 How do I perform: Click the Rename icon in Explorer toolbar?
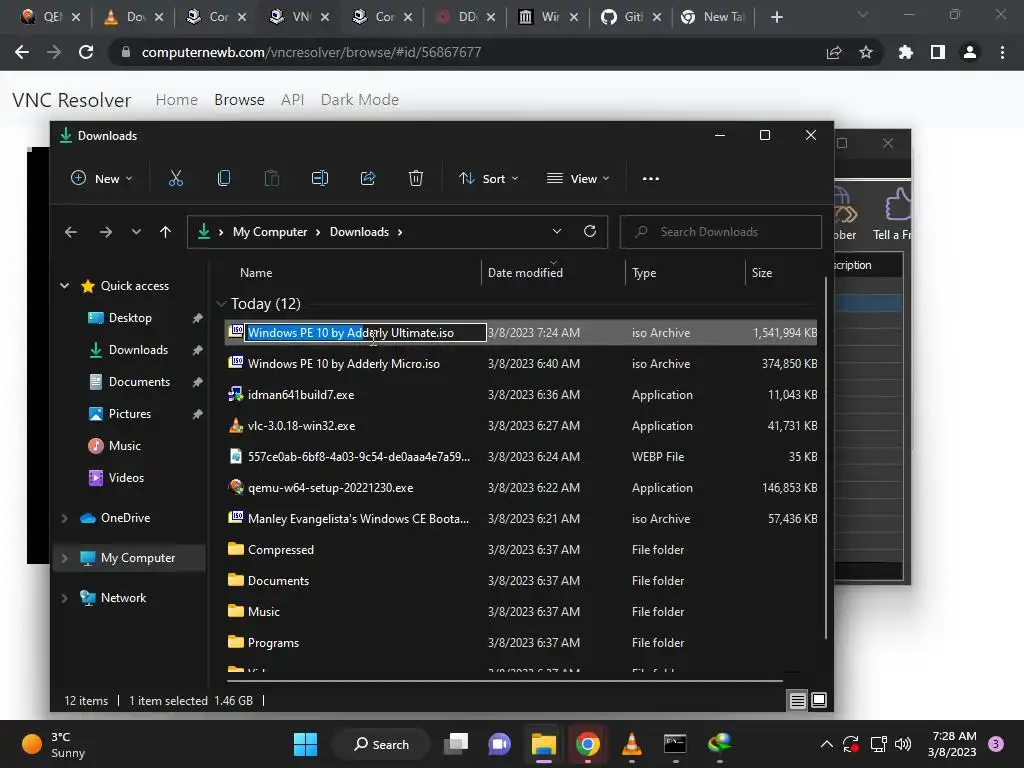pos(320,178)
